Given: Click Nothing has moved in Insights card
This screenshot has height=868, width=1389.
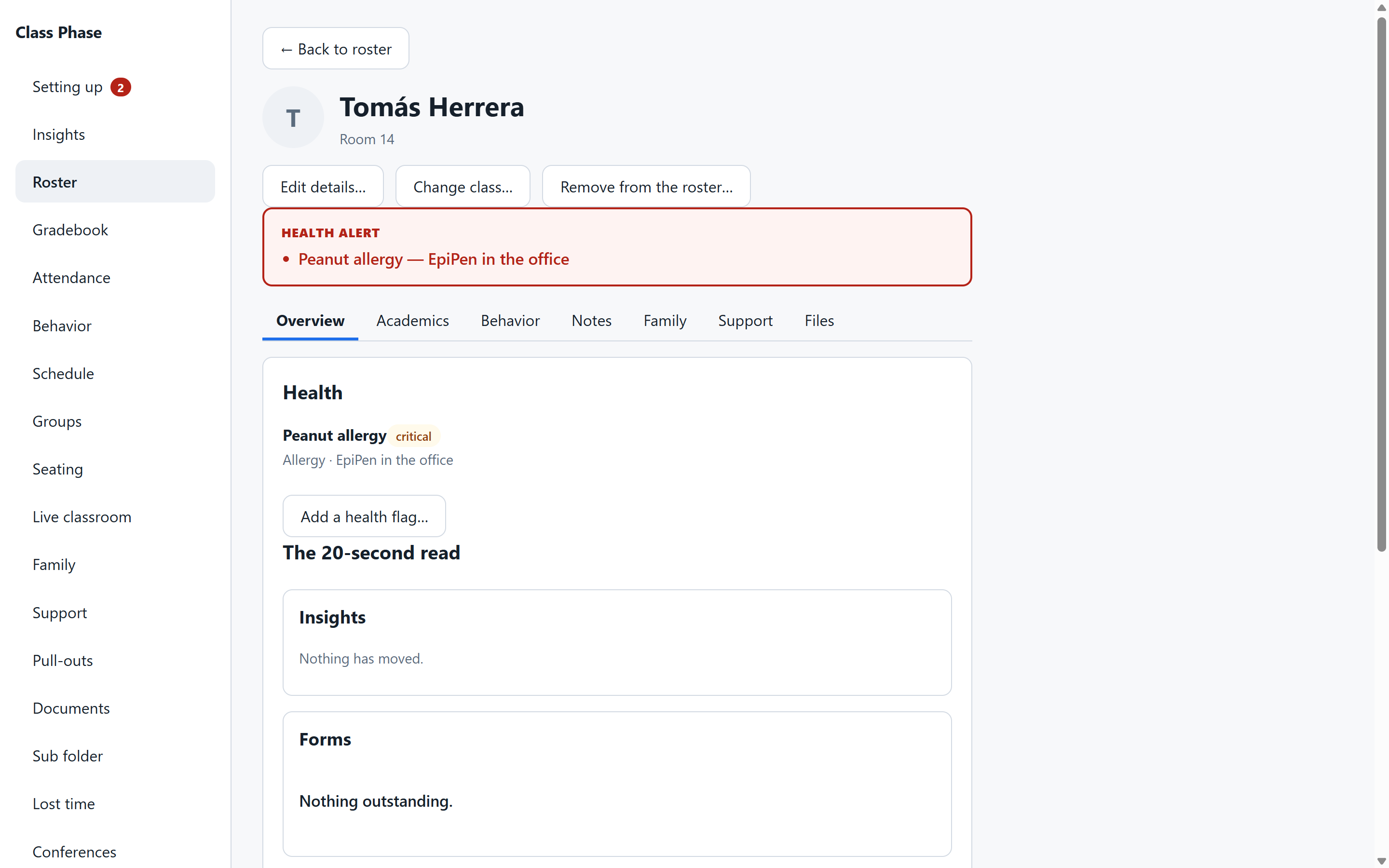Looking at the screenshot, I should click(361, 658).
